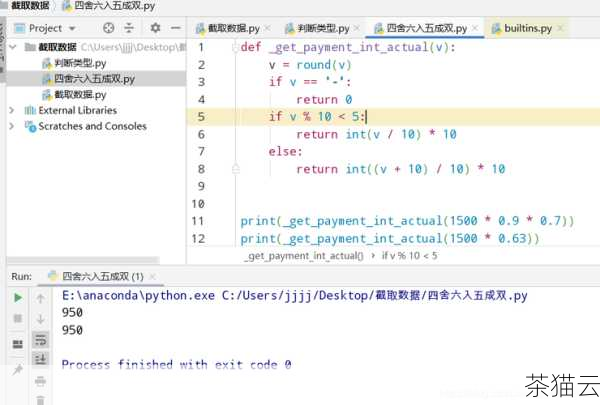Click the Scratches and Consoles icon

tap(30, 126)
